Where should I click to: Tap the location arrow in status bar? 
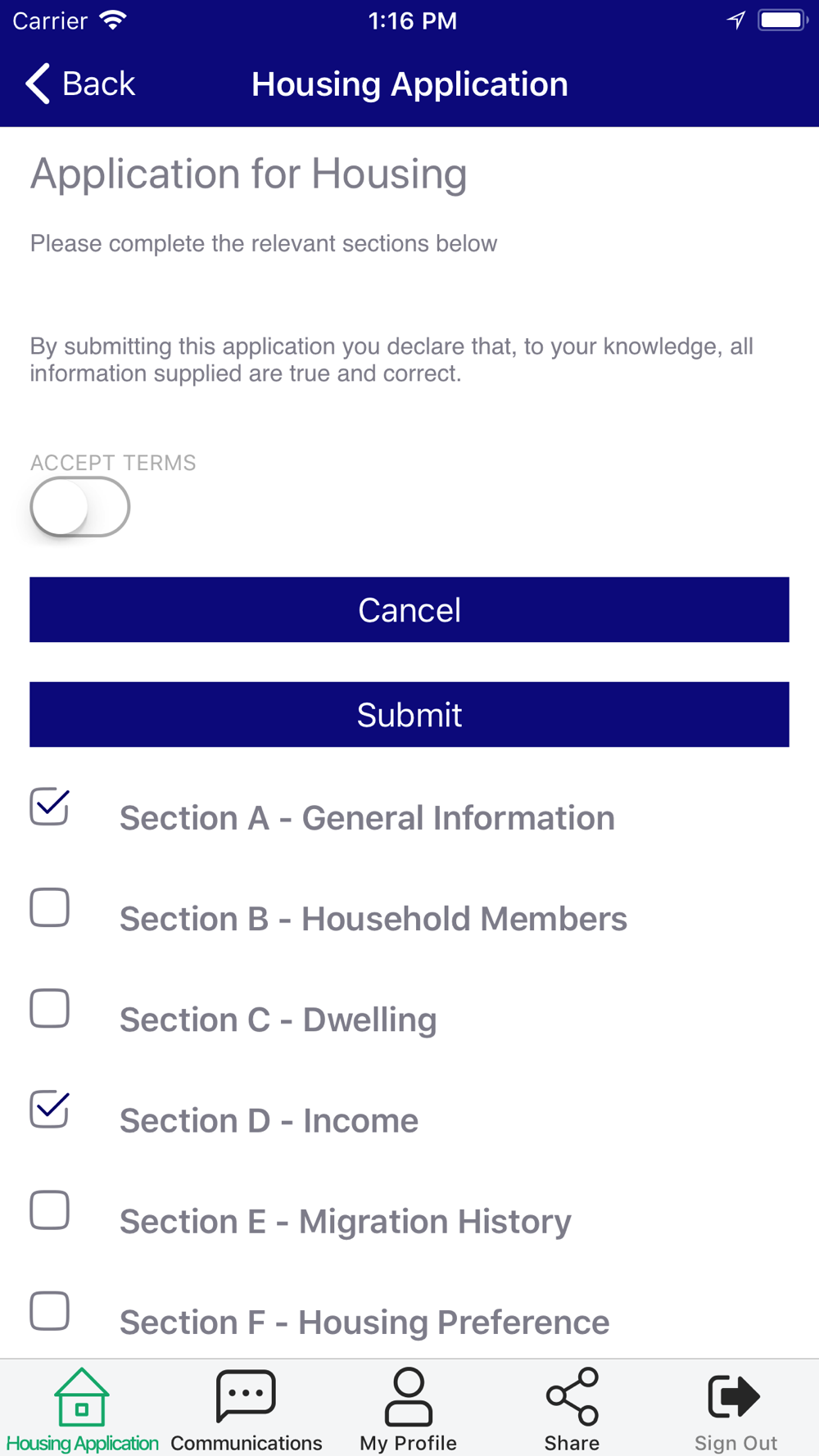[735, 20]
